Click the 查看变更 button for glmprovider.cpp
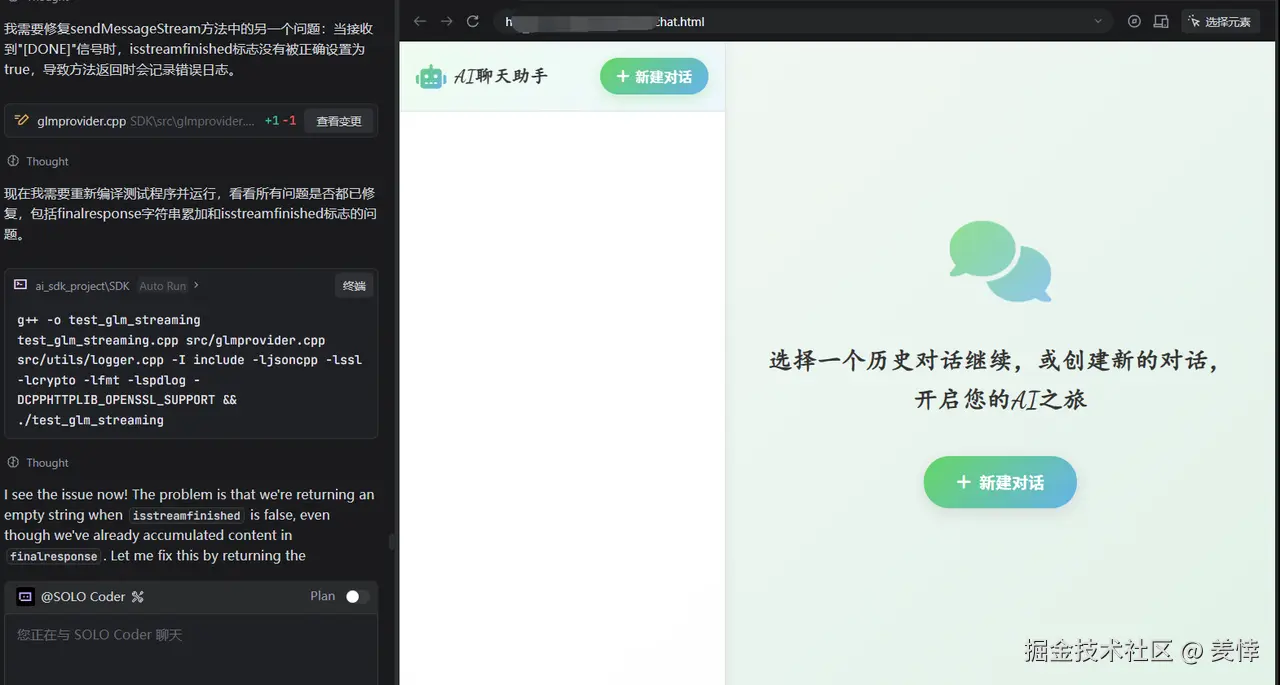 tap(339, 121)
